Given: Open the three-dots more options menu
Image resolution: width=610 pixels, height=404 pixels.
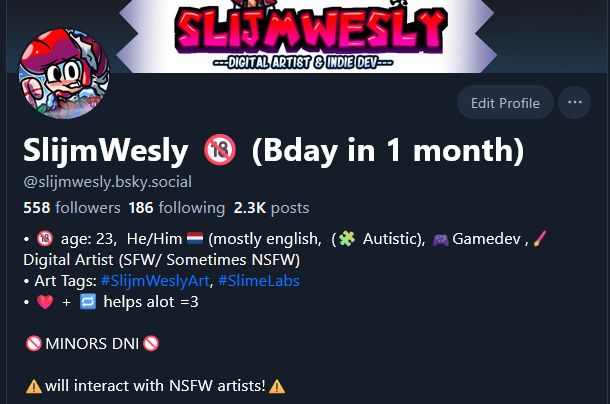Looking at the screenshot, I should (574, 102).
